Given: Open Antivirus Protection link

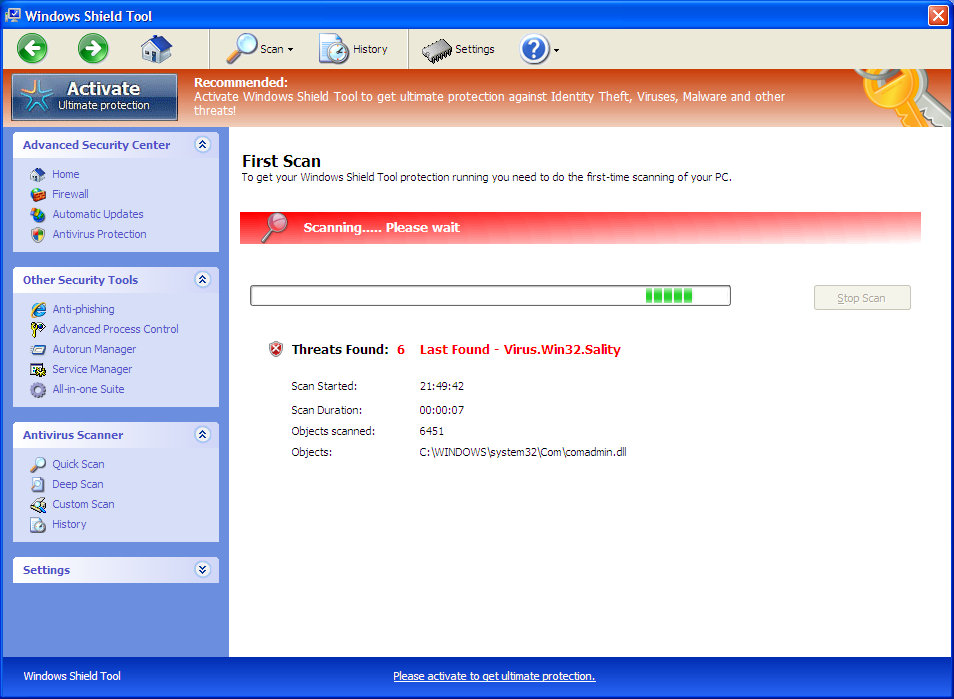Looking at the screenshot, I should click(x=99, y=234).
